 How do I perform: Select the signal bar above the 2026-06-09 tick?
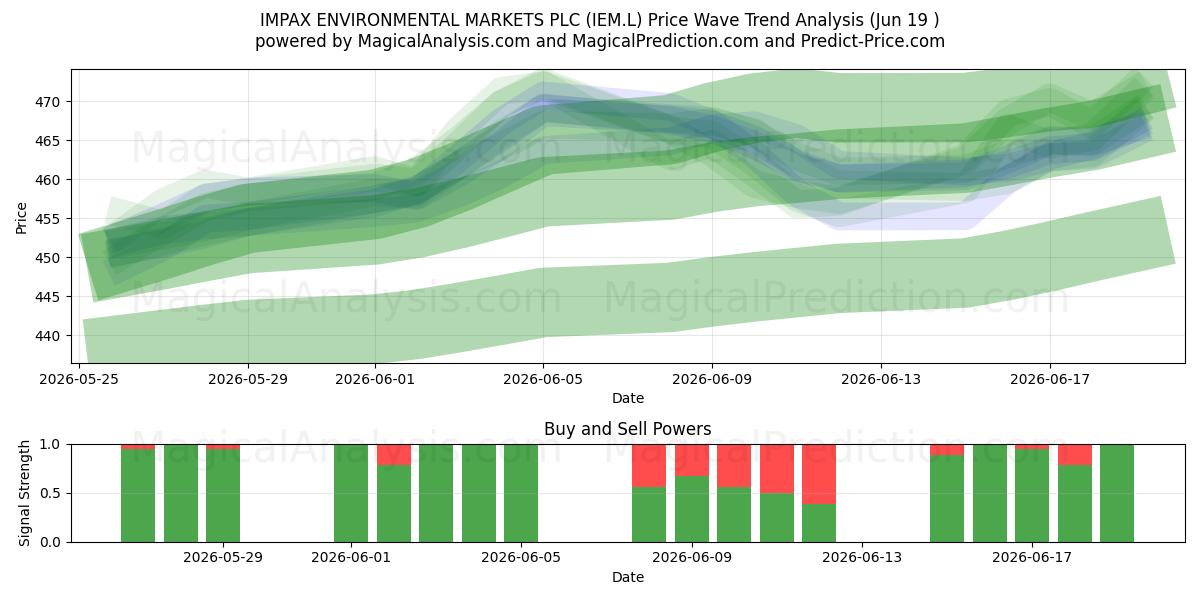click(692, 493)
